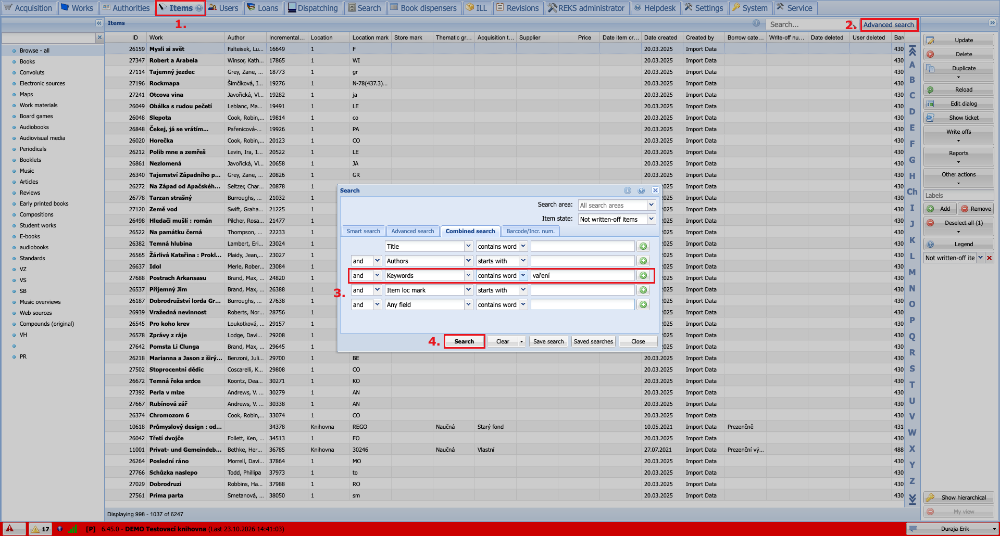
Task: Select Board games in category list
Action: tap(36, 116)
